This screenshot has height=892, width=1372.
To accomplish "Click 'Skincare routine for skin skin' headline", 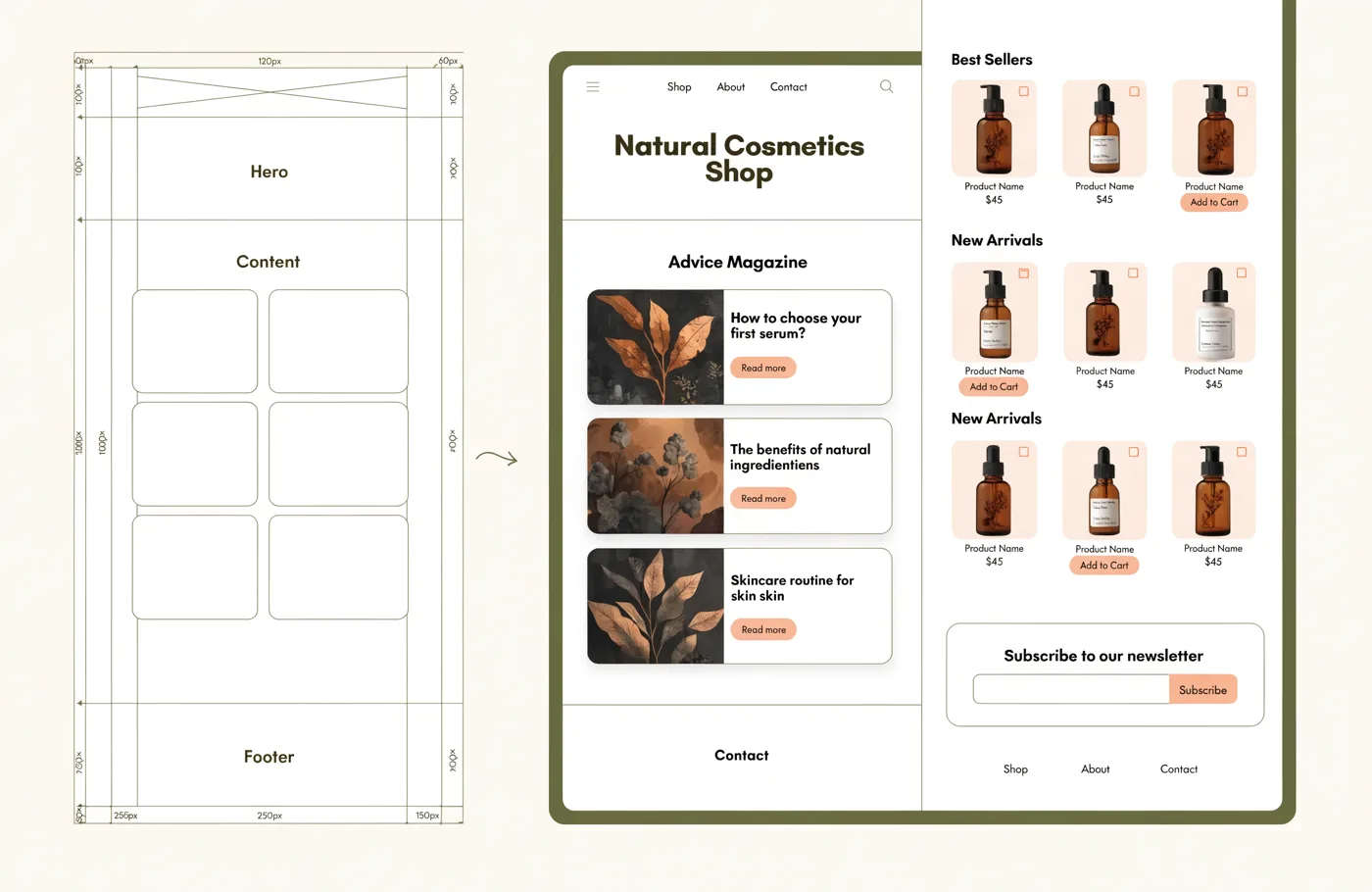I will tap(792, 587).
